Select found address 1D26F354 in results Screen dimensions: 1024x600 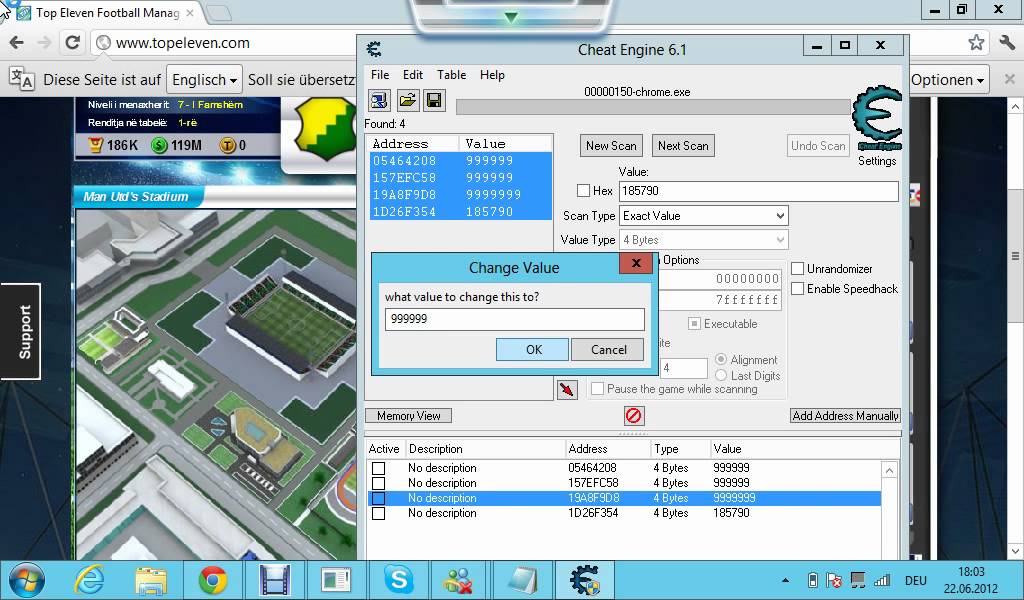coord(460,212)
